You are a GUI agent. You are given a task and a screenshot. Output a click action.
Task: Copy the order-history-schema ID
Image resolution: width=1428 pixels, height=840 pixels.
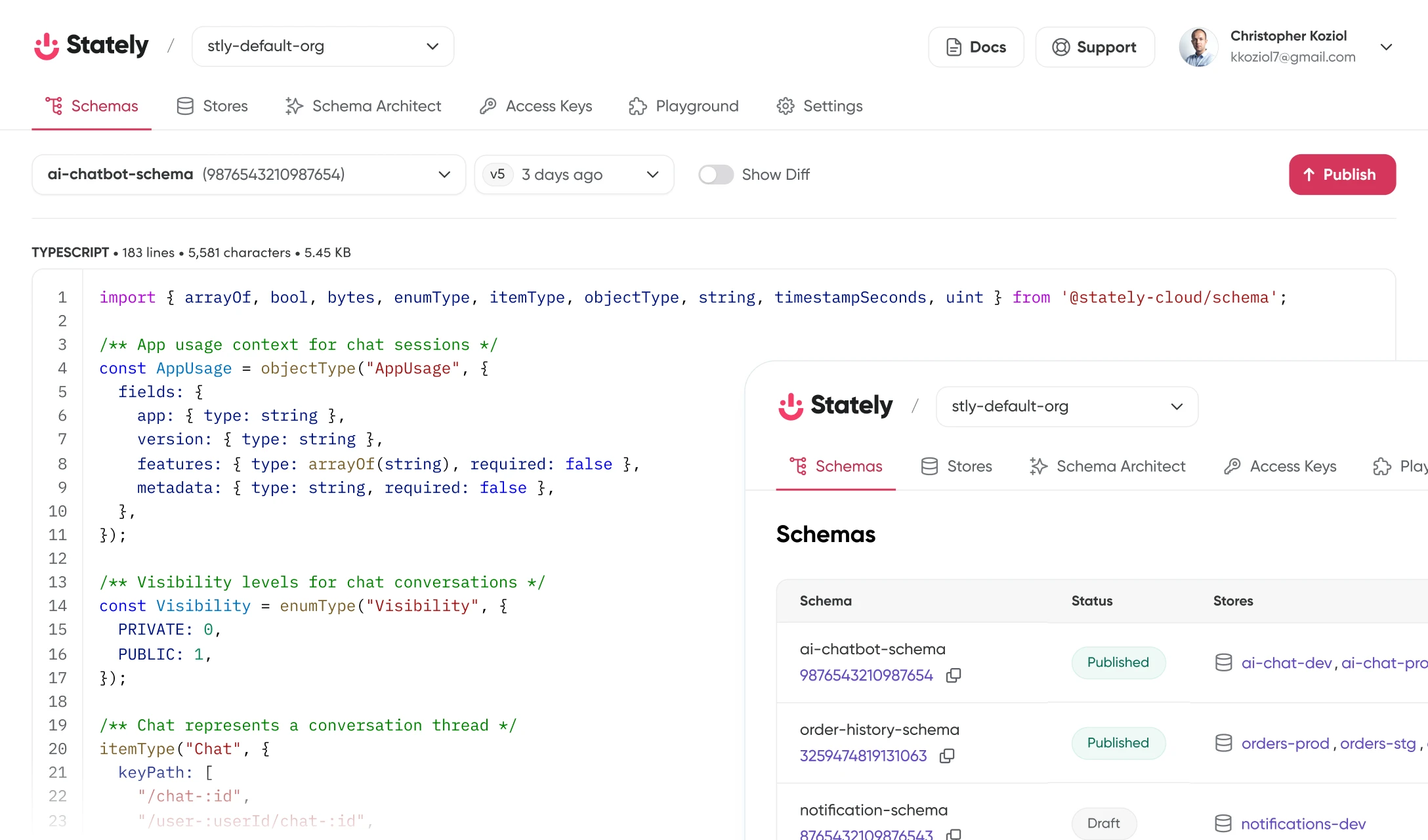pyautogui.click(x=947, y=756)
